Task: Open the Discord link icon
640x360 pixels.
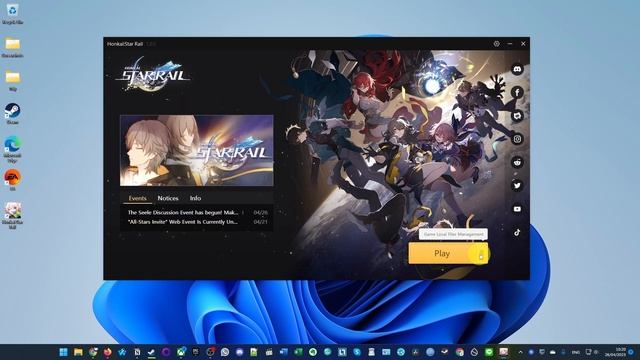Action: (x=517, y=69)
